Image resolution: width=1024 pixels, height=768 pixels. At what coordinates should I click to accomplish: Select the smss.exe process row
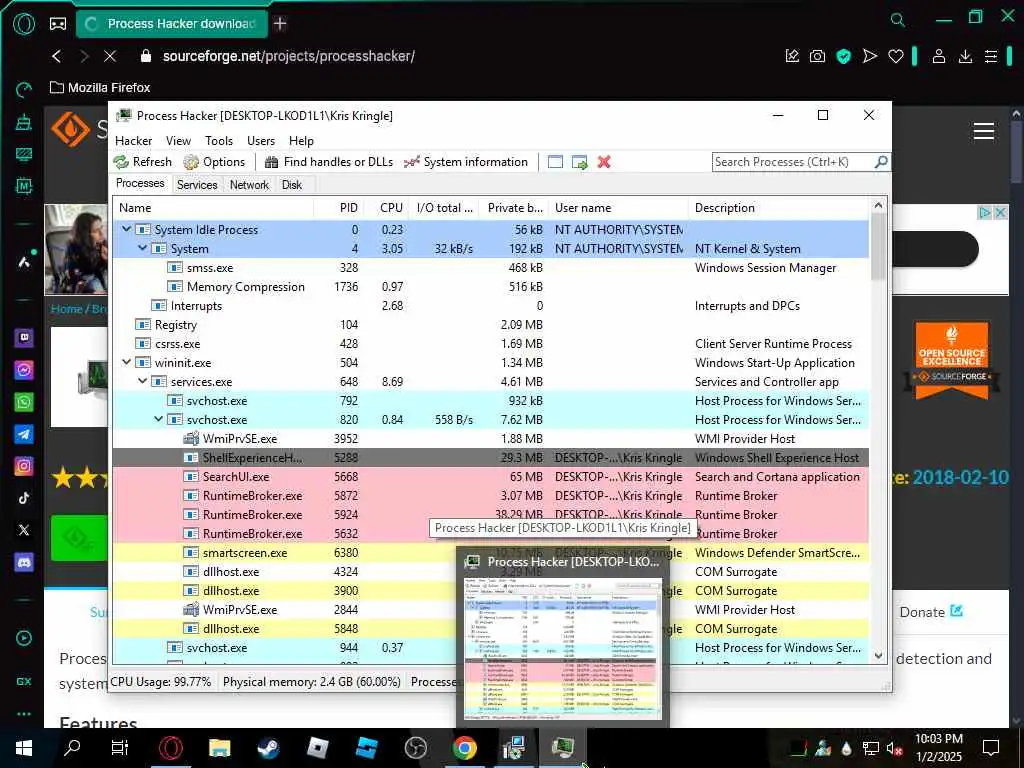[x=490, y=268]
